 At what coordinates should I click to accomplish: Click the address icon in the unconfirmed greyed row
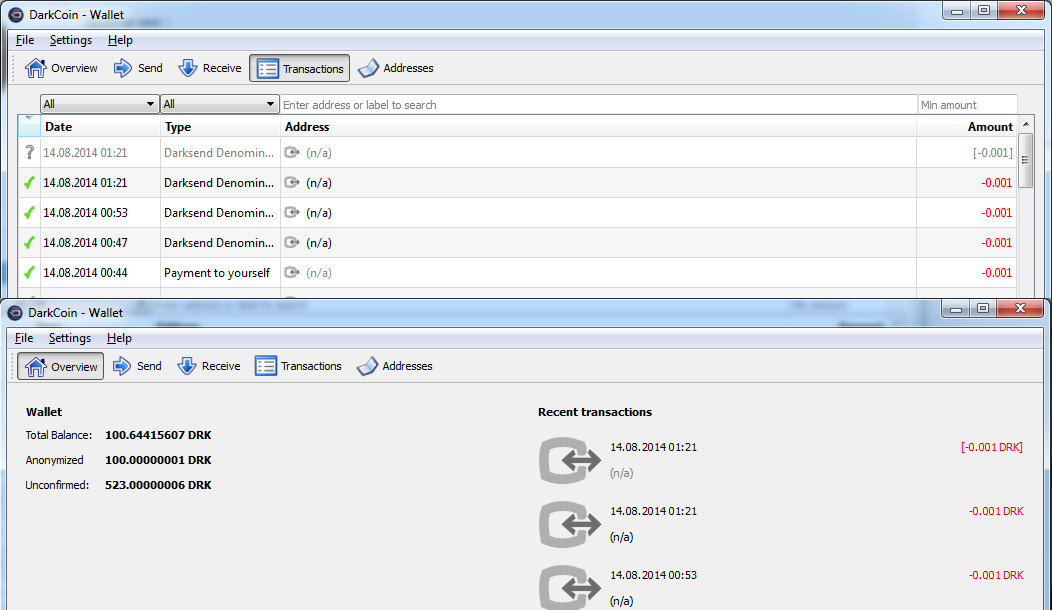point(292,152)
